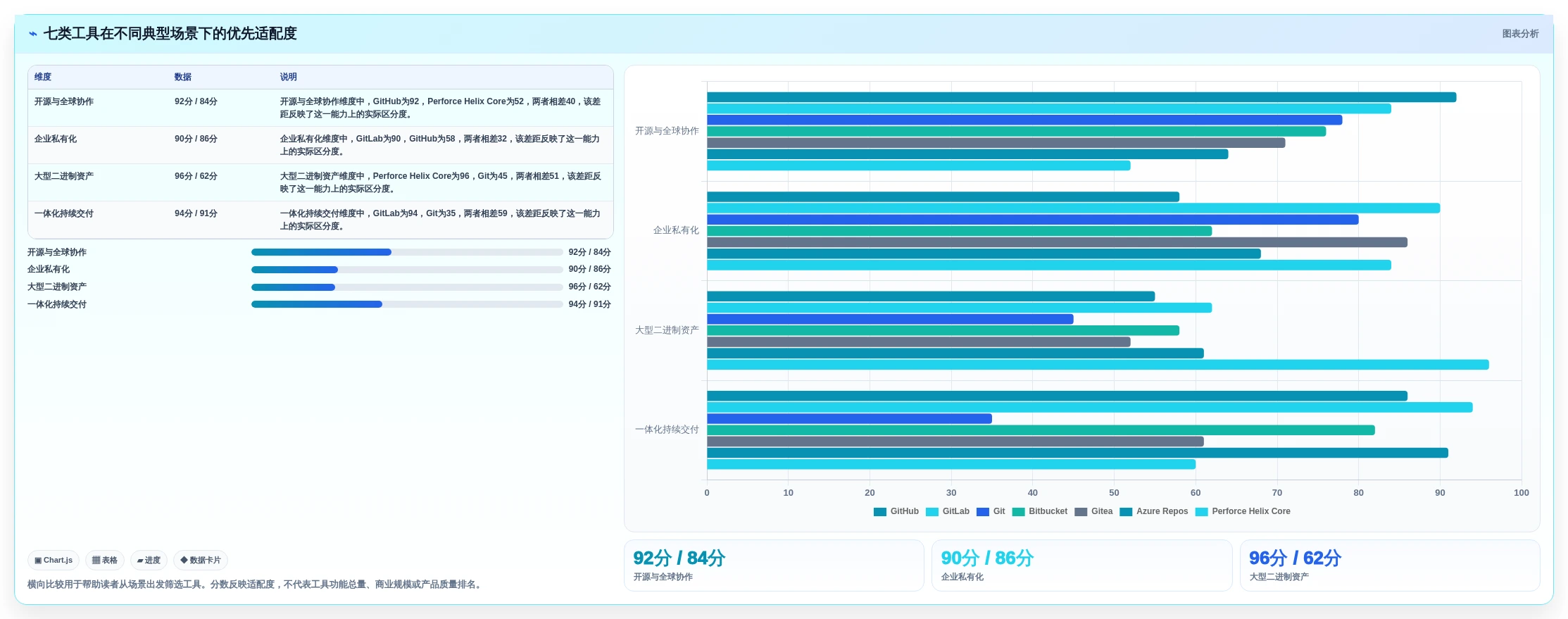This screenshot has height=619, width=1568.
Task: Click the 100 tick on the x-axis
Action: (1521, 493)
